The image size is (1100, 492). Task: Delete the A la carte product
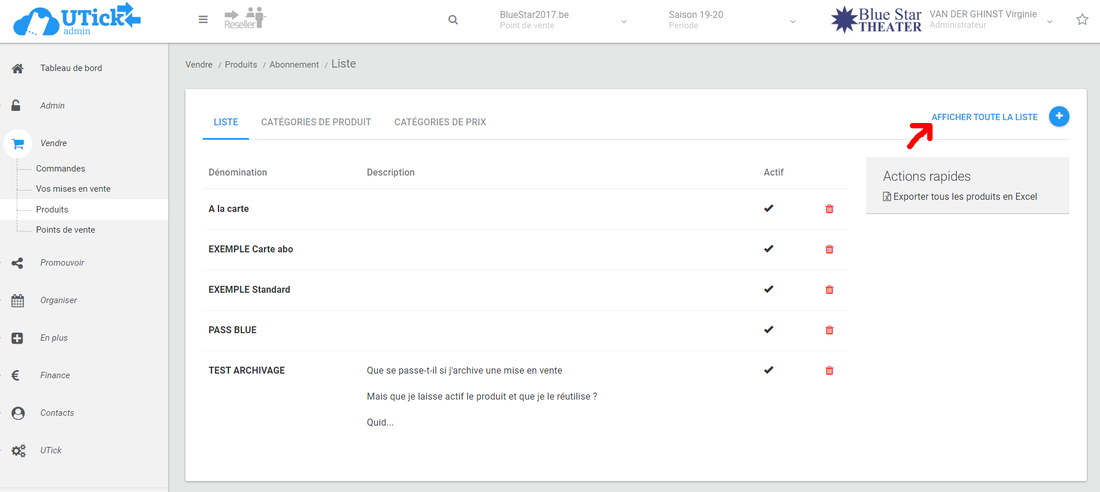pos(828,209)
